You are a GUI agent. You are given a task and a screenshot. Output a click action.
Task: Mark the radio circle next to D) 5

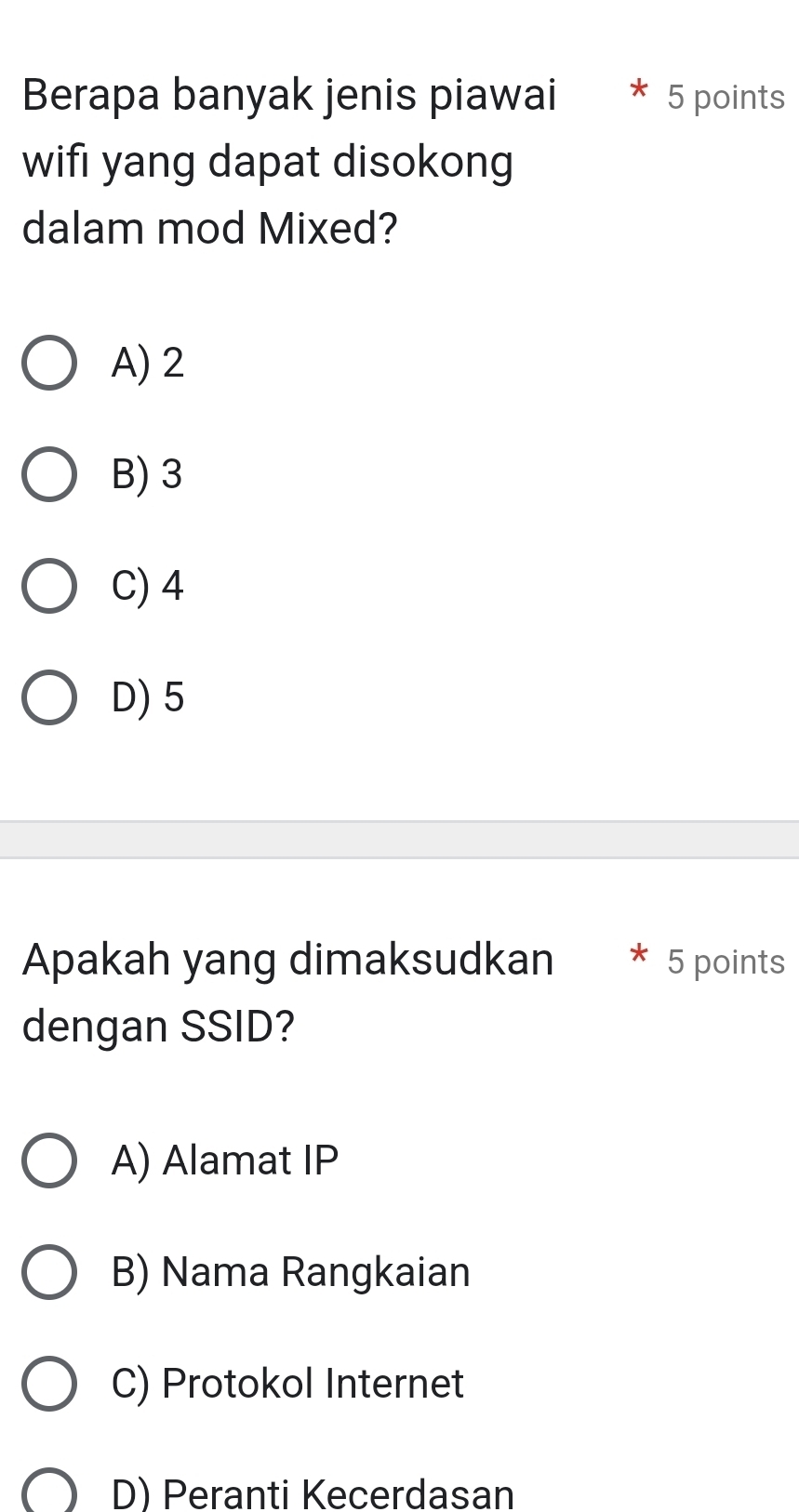pyautogui.click(x=49, y=698)
